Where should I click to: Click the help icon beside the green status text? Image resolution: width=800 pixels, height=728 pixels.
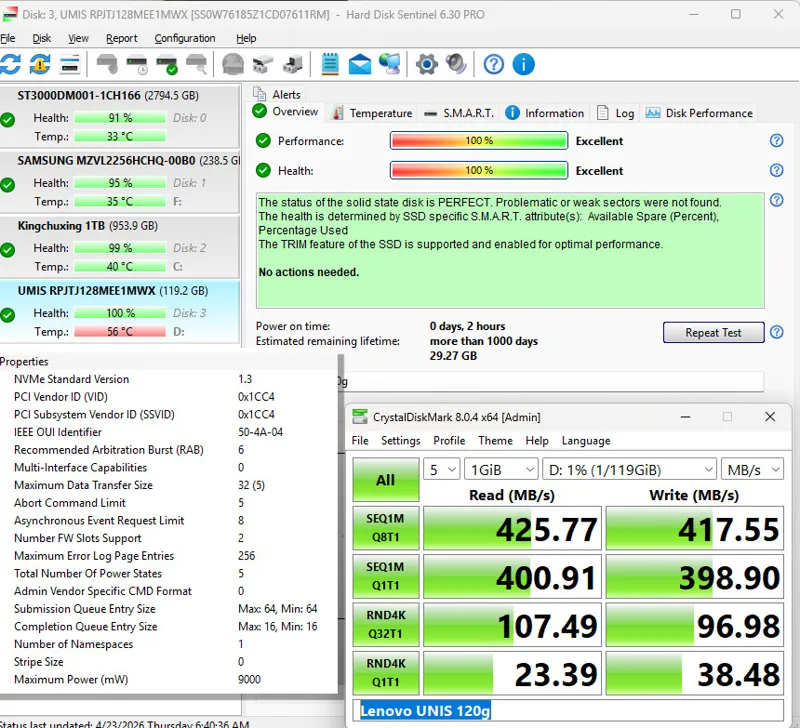click(x=776, y=199)
